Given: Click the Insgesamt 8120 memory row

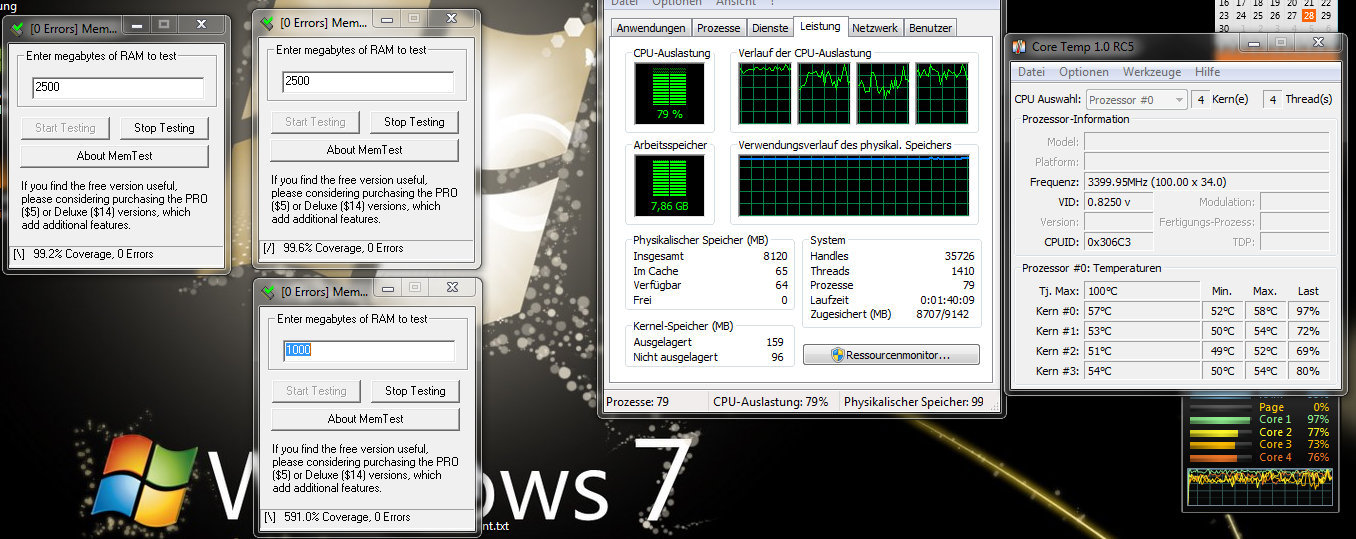Looking at the screenshot, I should (x=710, y=256).
